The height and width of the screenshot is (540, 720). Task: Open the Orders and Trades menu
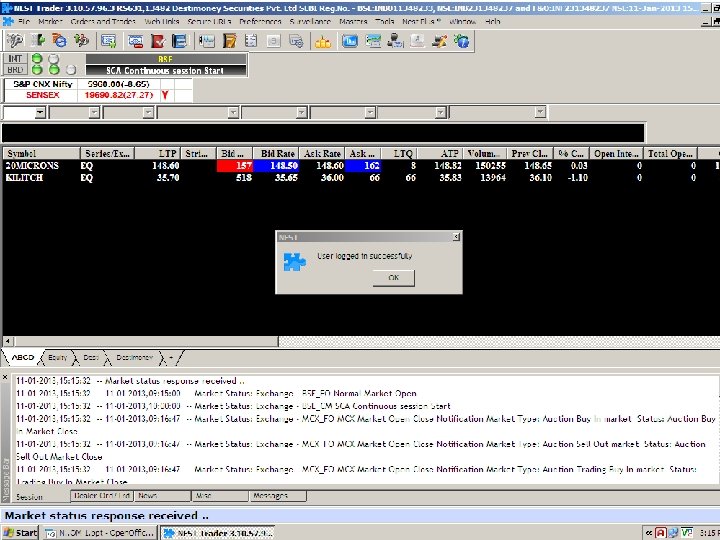pyautogui.click(x=103, y=22)
